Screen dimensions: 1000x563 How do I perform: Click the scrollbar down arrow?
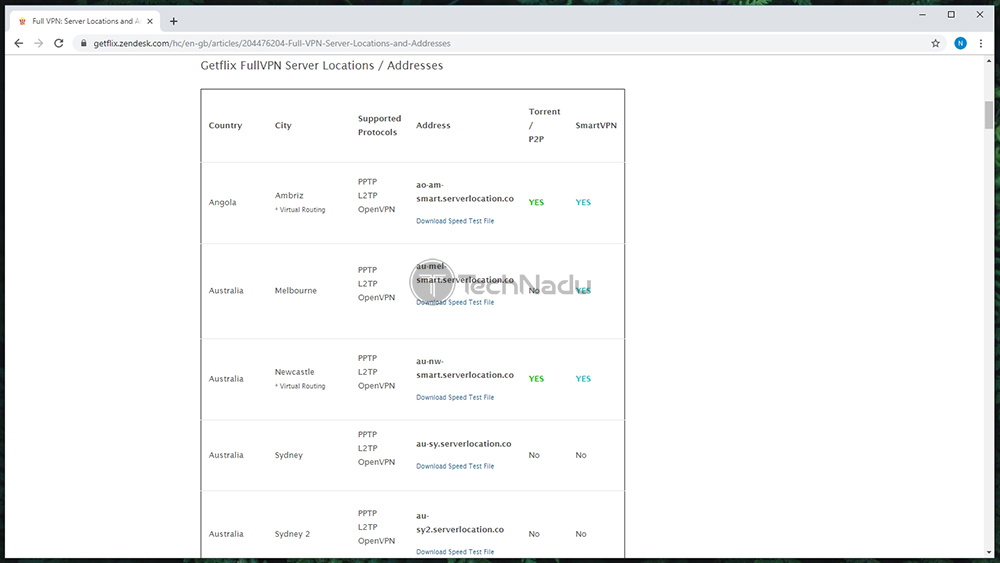(x=989, y=553)
